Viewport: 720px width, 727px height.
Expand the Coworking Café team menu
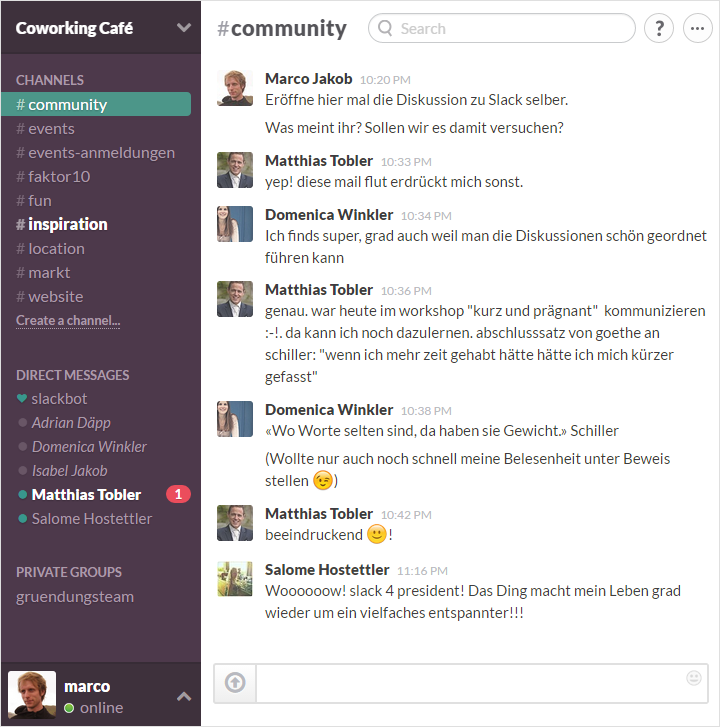coord(184,27)
